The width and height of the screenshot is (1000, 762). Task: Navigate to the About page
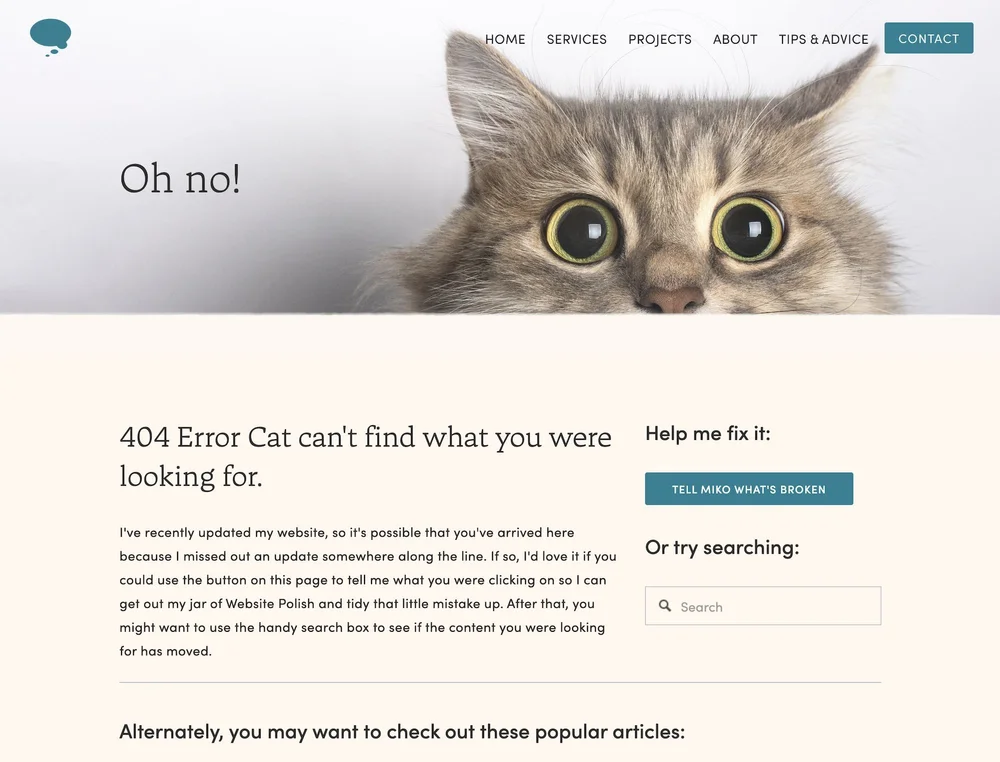pos(735,39)
